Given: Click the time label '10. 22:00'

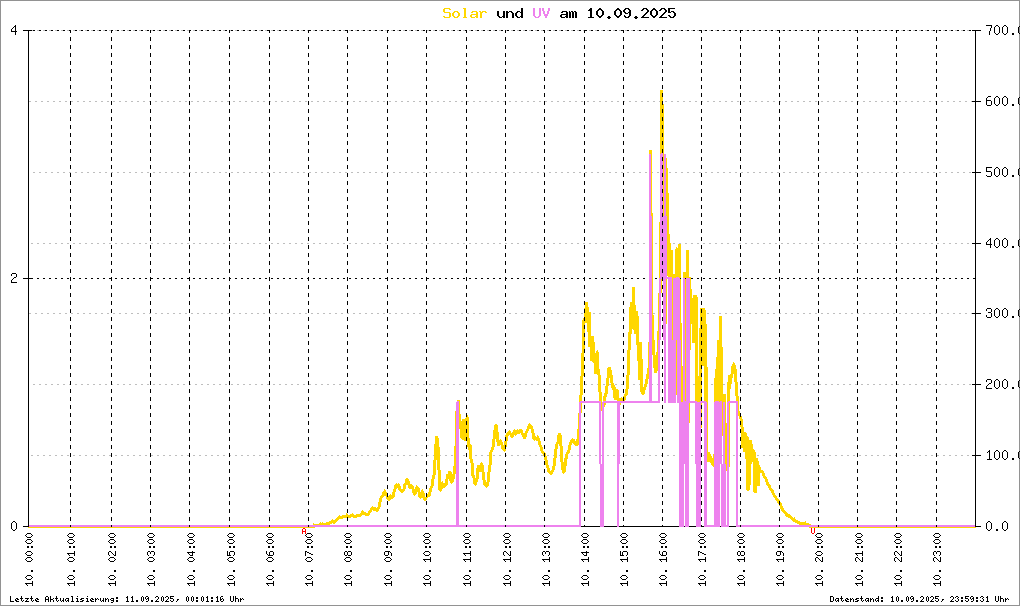Looking at the screenshot, I should coord(898,559).
